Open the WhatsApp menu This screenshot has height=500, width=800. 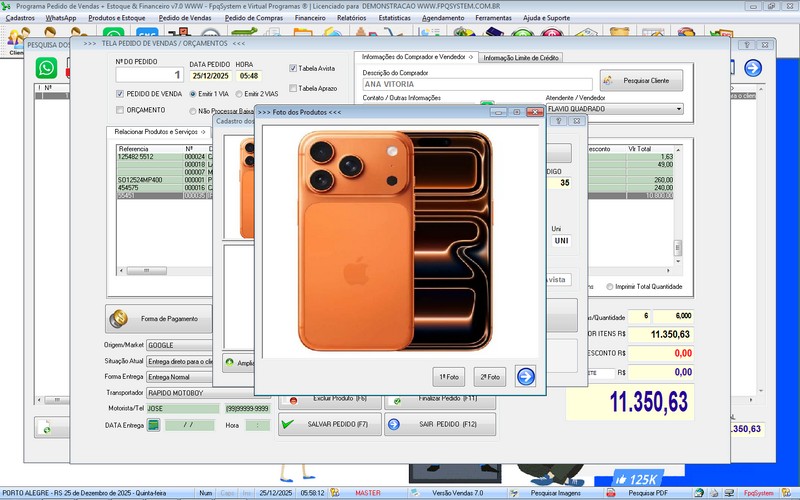(x=61, y=18)
